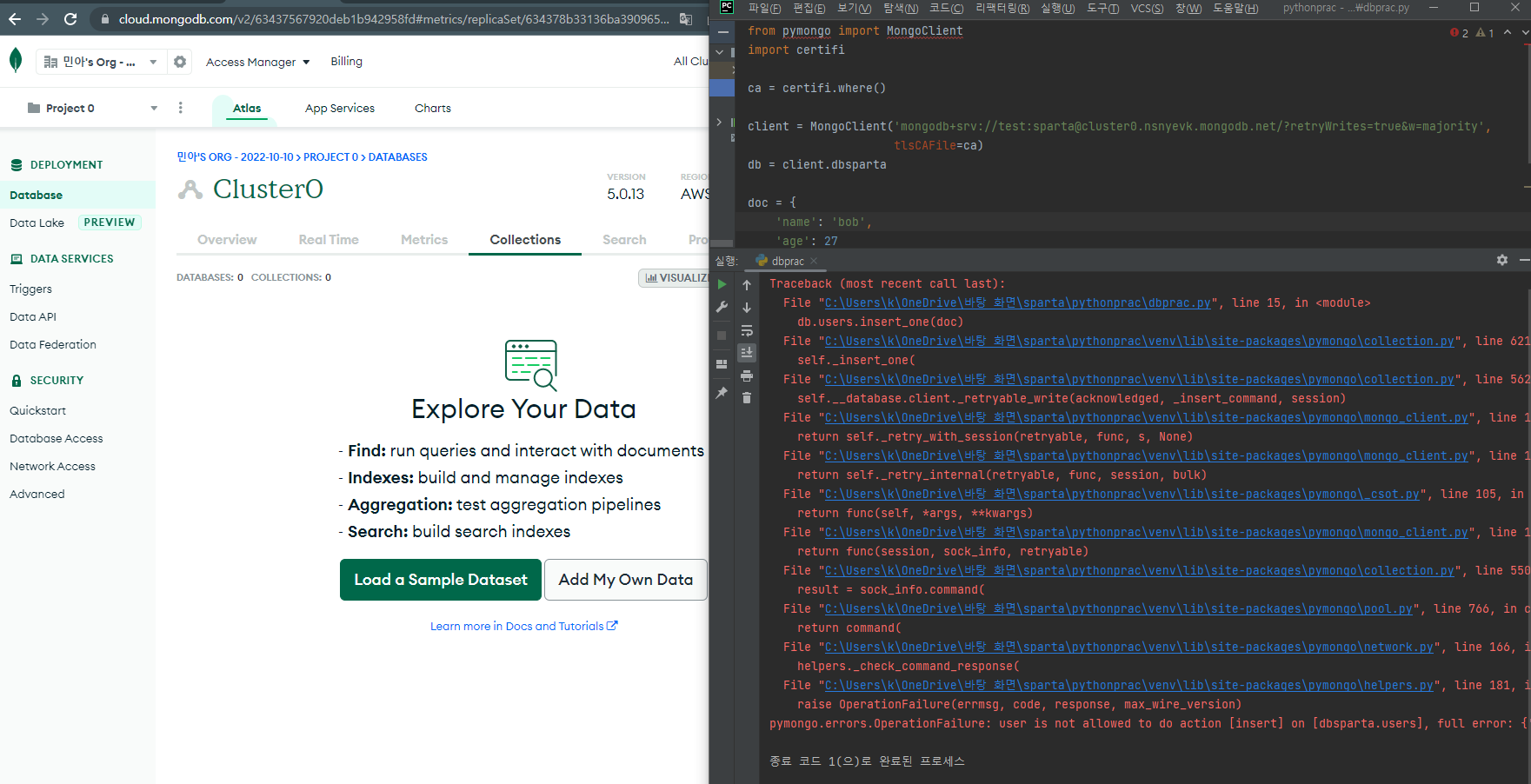The width and height of the screenshot is (1531, 784).
Task: Rerun dbprac with the green play icon
Action: 722,284
